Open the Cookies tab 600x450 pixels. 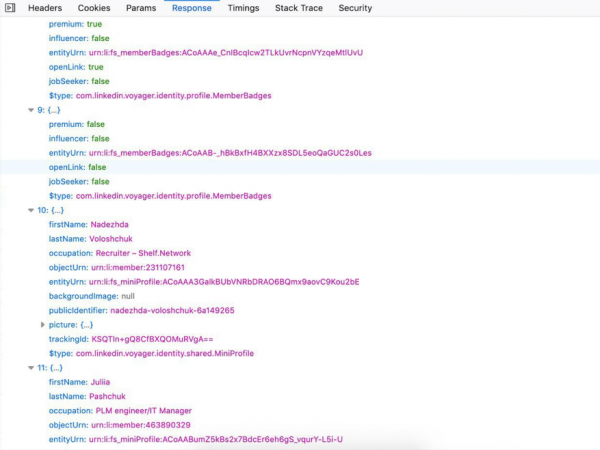point(94,8)
